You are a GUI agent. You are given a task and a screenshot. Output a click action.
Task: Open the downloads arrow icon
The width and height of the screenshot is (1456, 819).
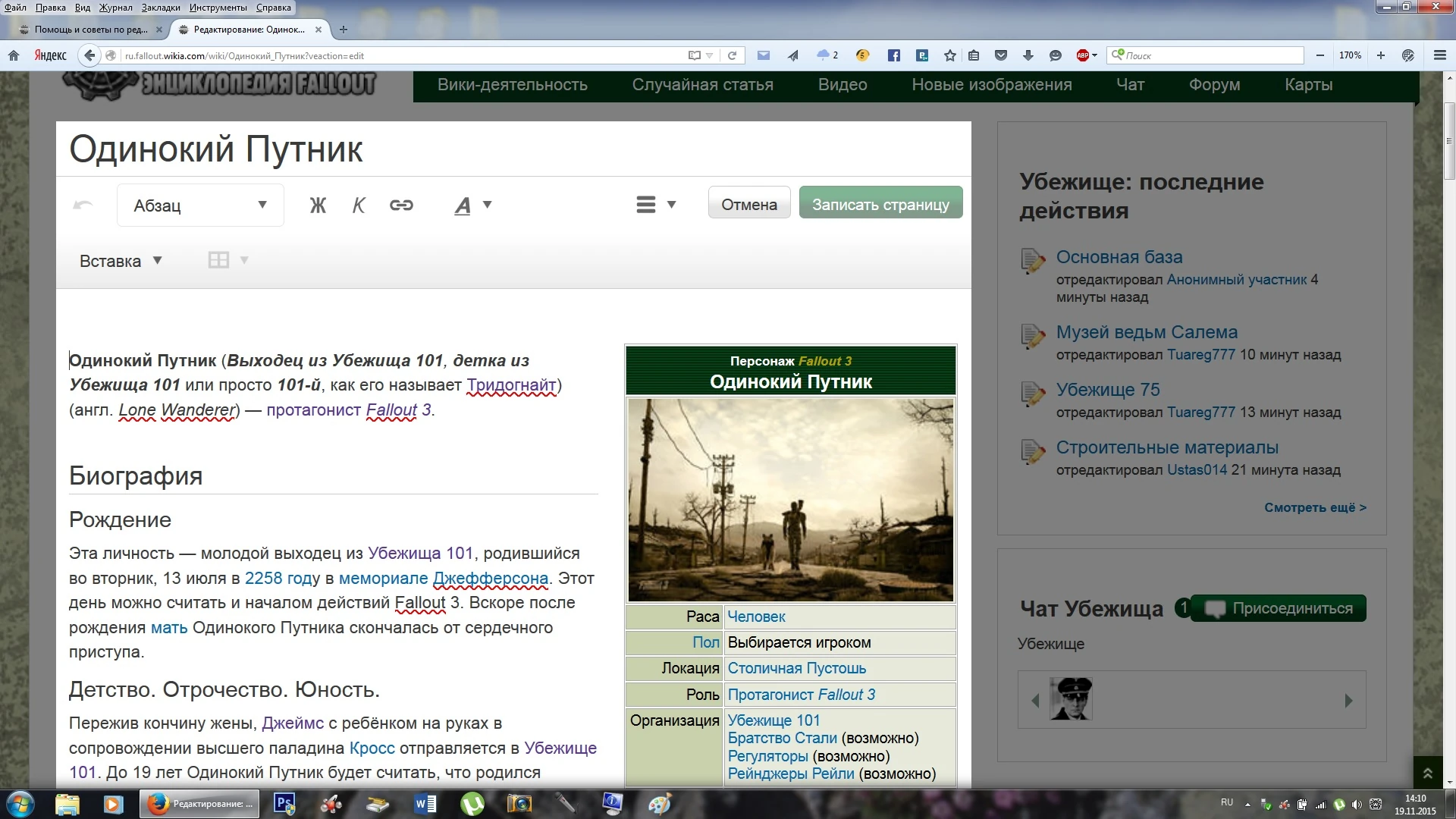[x=1028, y=55]
